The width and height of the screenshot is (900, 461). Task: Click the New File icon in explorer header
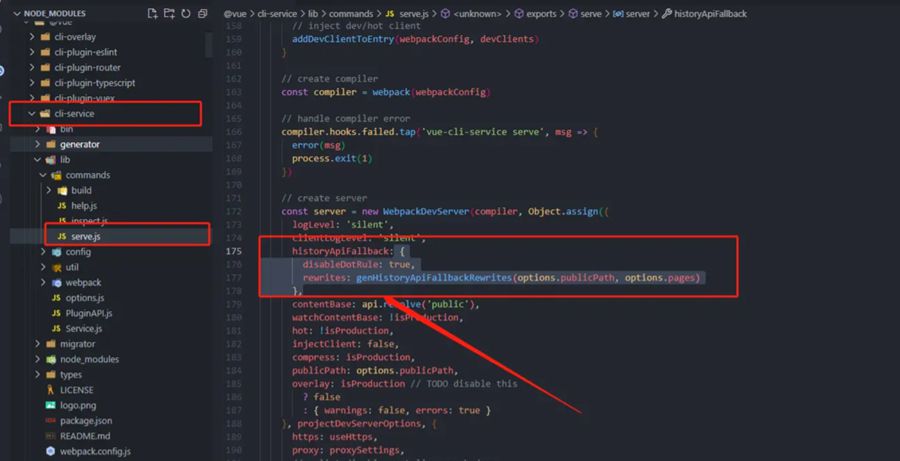[x=152, y=13]
